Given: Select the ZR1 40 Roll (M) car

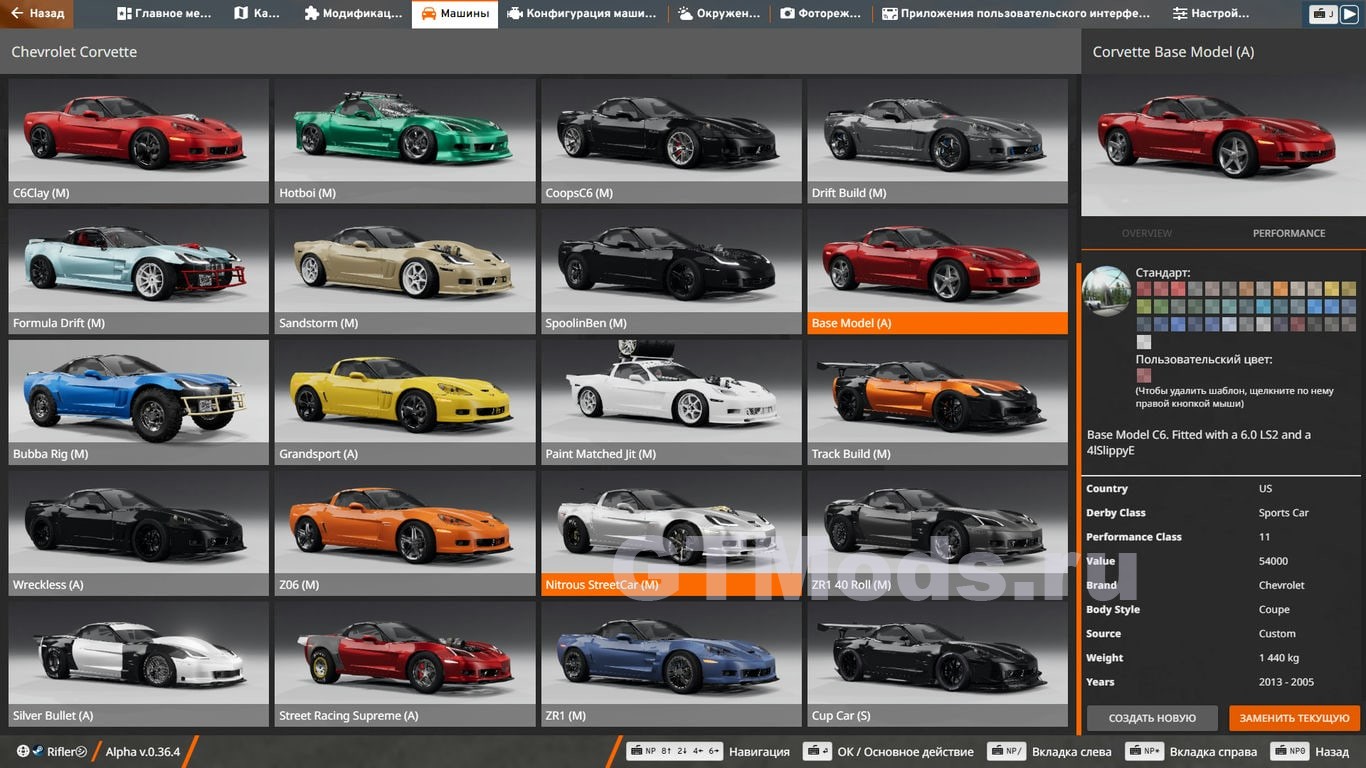Looking at the screenshot, I should tap(938, 533).
